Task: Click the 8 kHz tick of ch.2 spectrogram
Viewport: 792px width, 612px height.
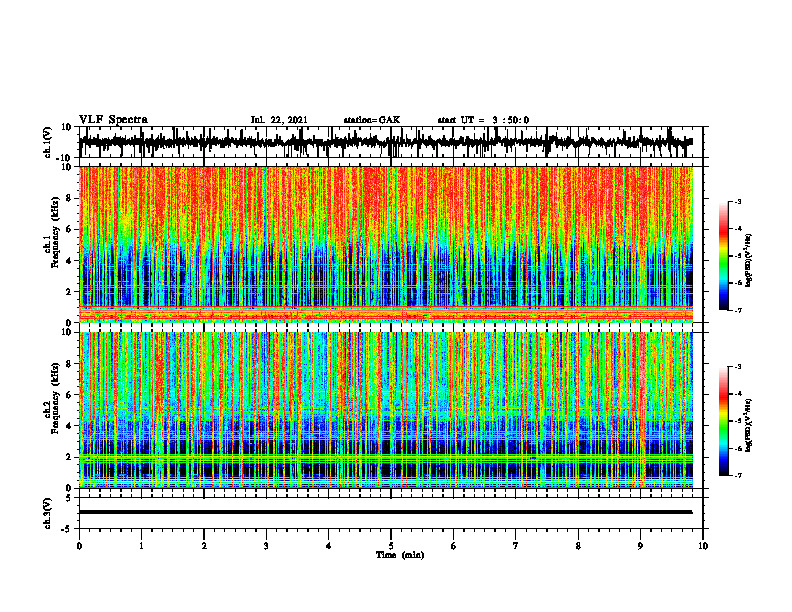Action: pyautogui.click(x=70, y=364)
